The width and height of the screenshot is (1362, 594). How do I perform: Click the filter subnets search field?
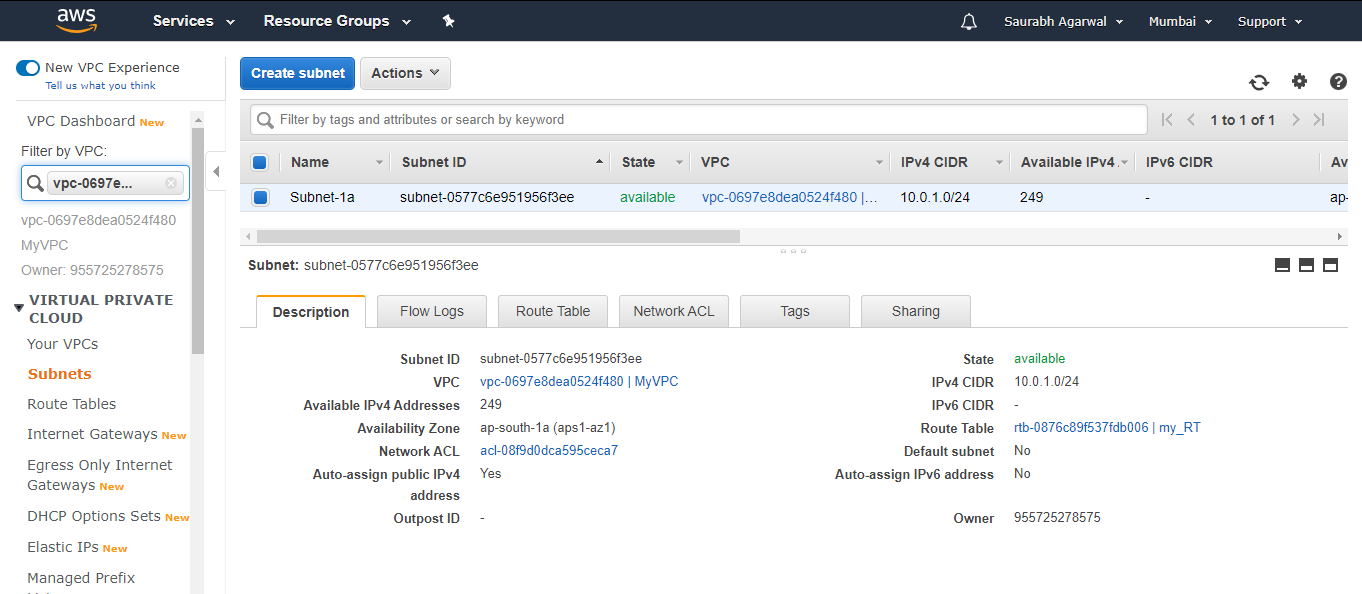coord(700,119)
